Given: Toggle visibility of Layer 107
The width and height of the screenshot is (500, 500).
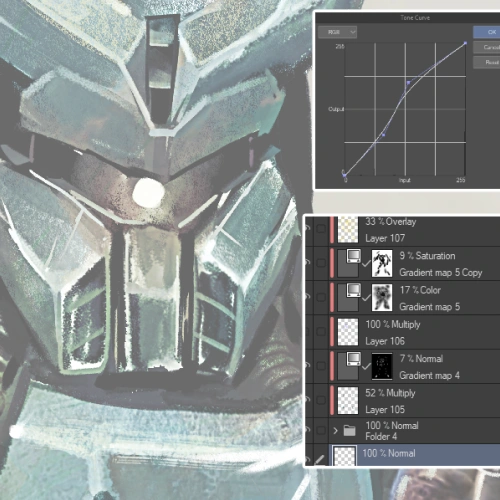Looking at the screenshot, I should 307,228.
